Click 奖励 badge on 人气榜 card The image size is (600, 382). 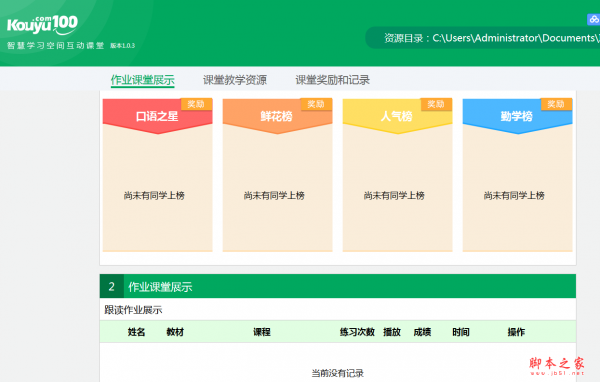[x=436, y=104]
